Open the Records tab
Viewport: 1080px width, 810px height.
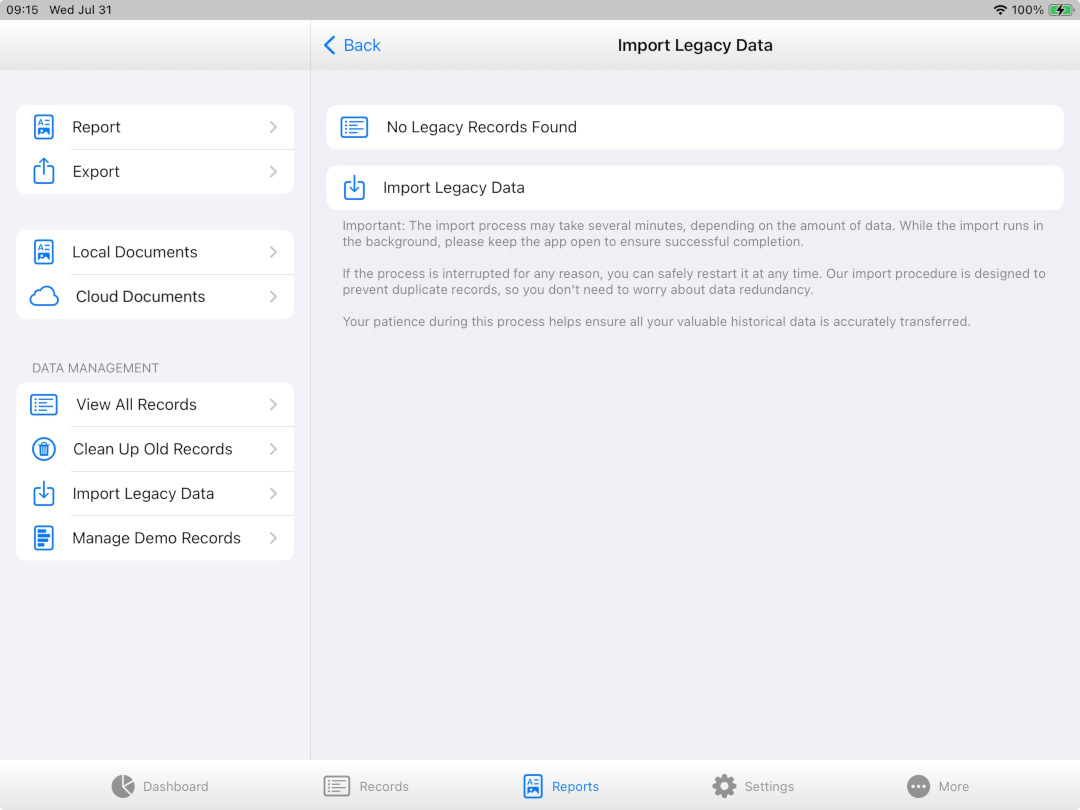(366, 786)
